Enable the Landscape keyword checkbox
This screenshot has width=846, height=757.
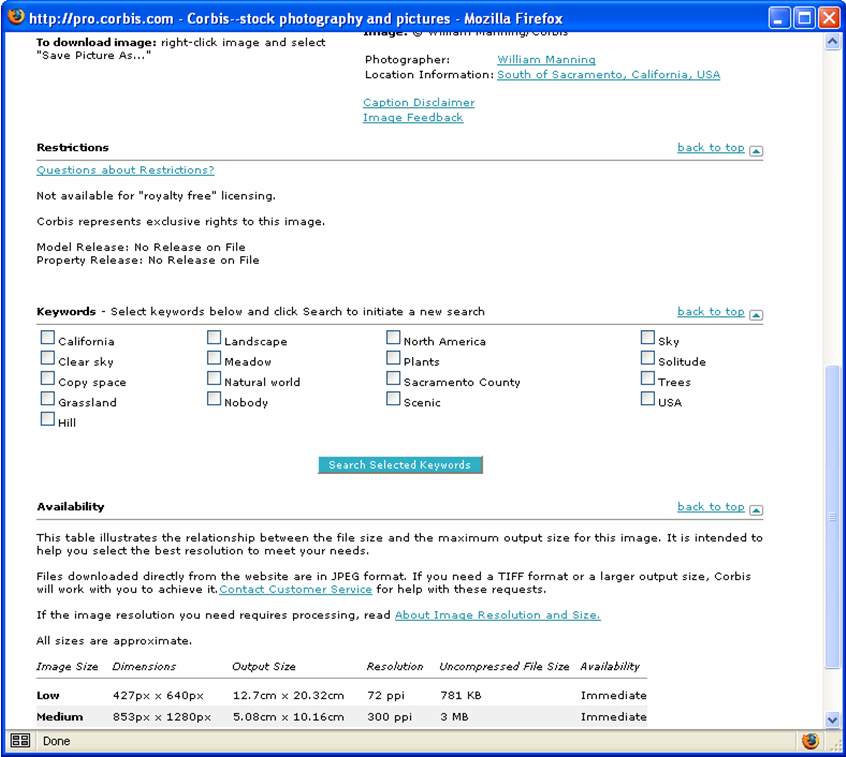coord(214,339)
